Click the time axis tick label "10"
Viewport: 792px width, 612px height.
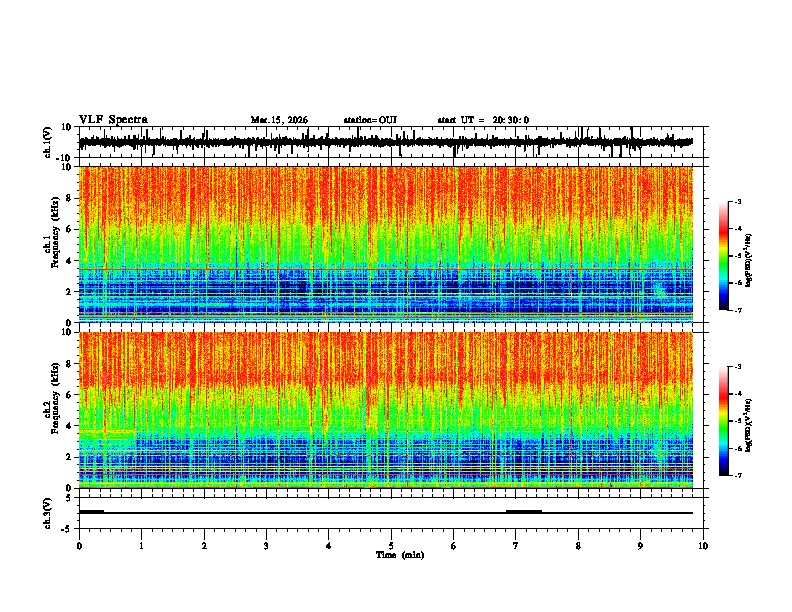point(703,546)
